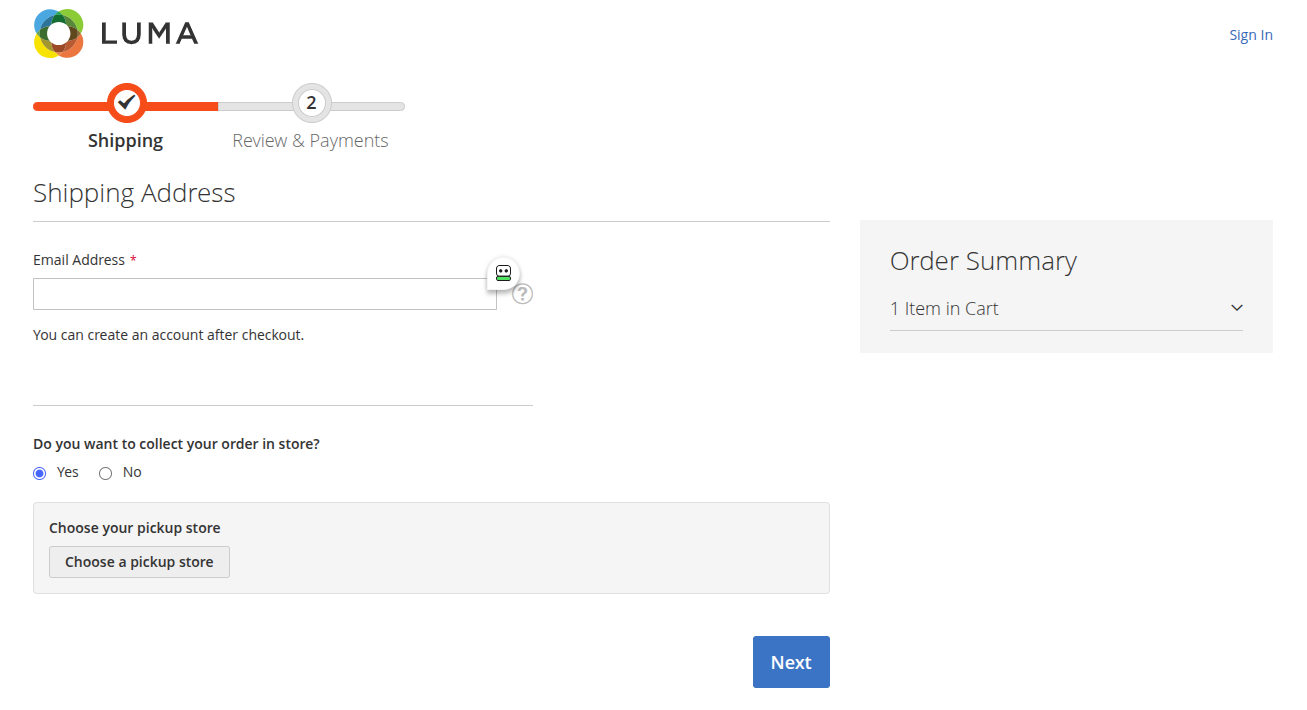This screenshot has width=1307, height=710.
Task: Go to Review & Payments step label
Action: [x=310, y=141]
